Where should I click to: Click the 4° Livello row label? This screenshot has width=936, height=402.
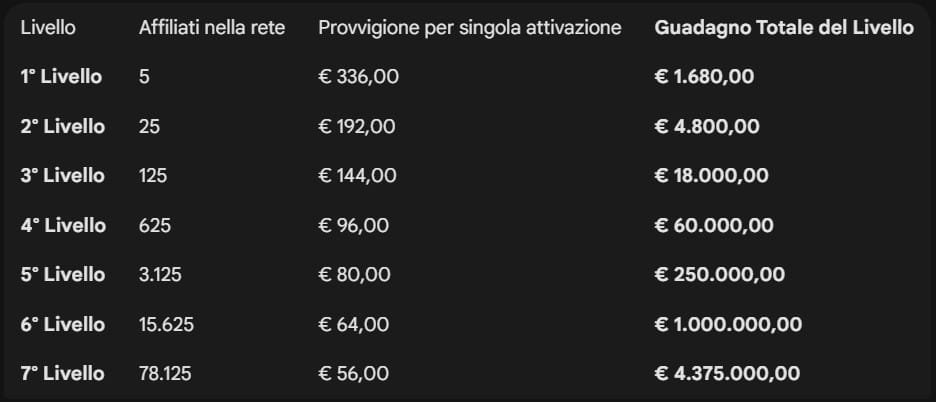point(63,226)
